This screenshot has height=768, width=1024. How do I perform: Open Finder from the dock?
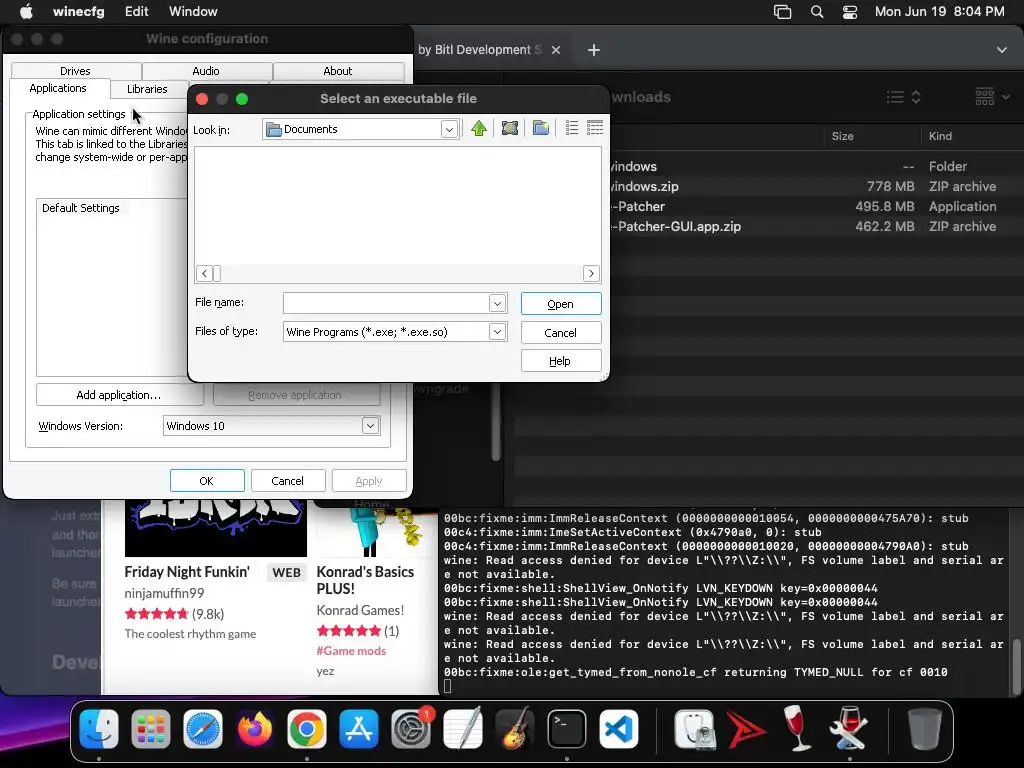pyautogui.click(x=99, y=729)
